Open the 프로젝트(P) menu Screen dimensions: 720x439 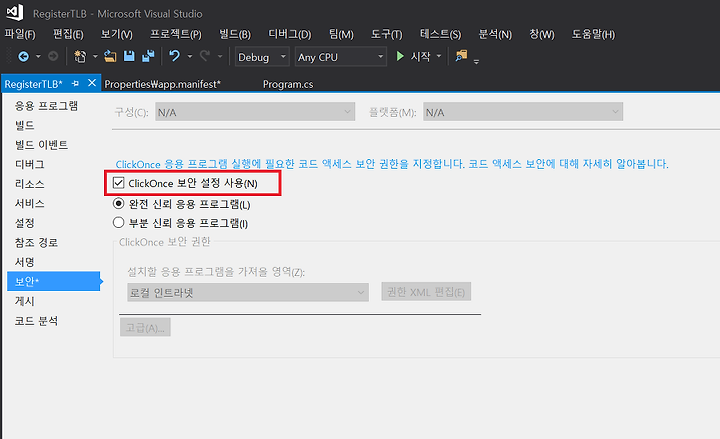click(x=176, y=34)
